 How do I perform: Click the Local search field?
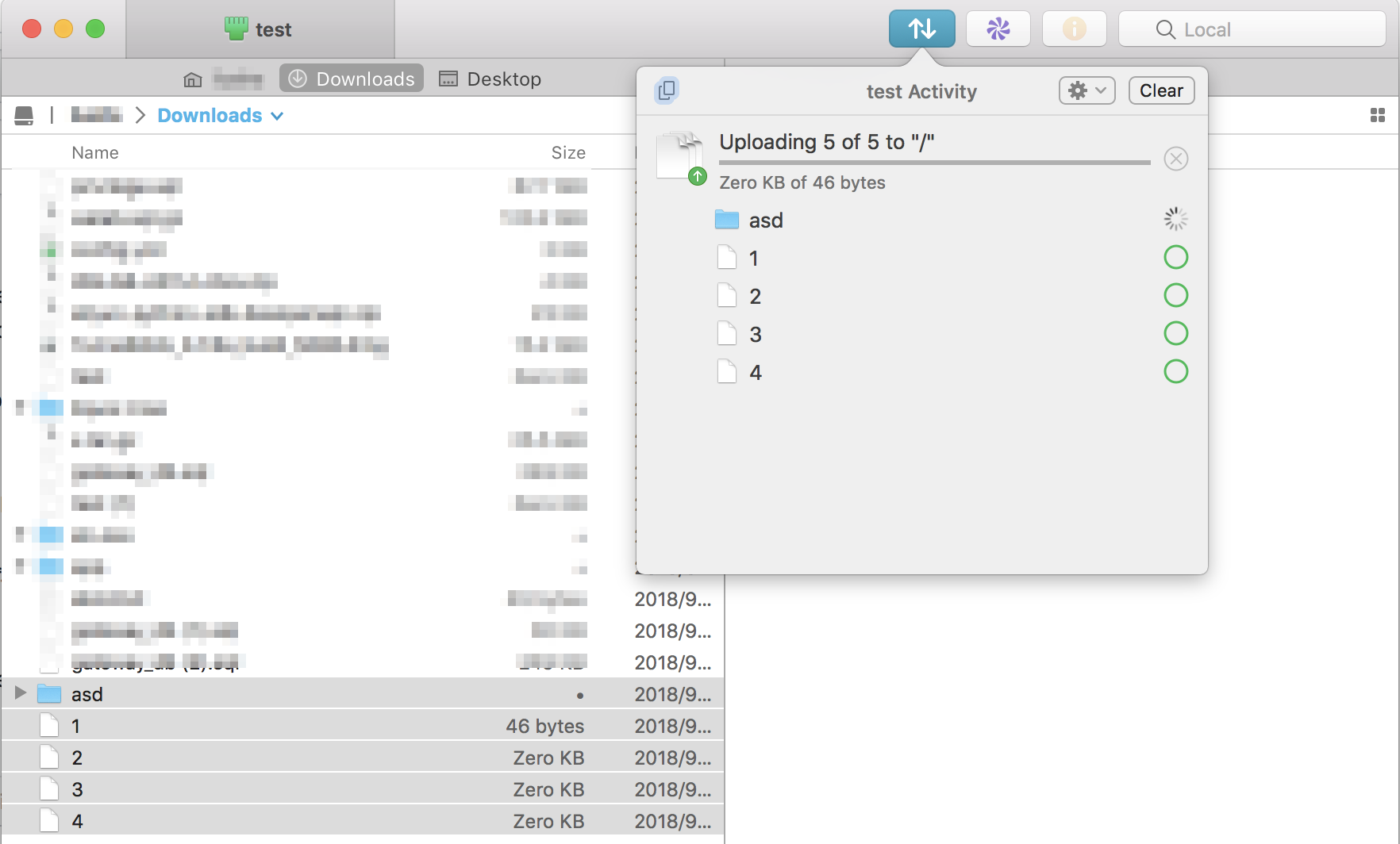[1252, 29]
